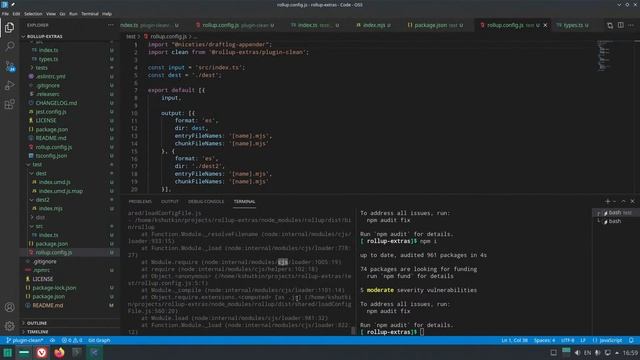This screenshot has height=360, width=640.
Task: Click LF end-of-line setting
Action: [583, 340]
